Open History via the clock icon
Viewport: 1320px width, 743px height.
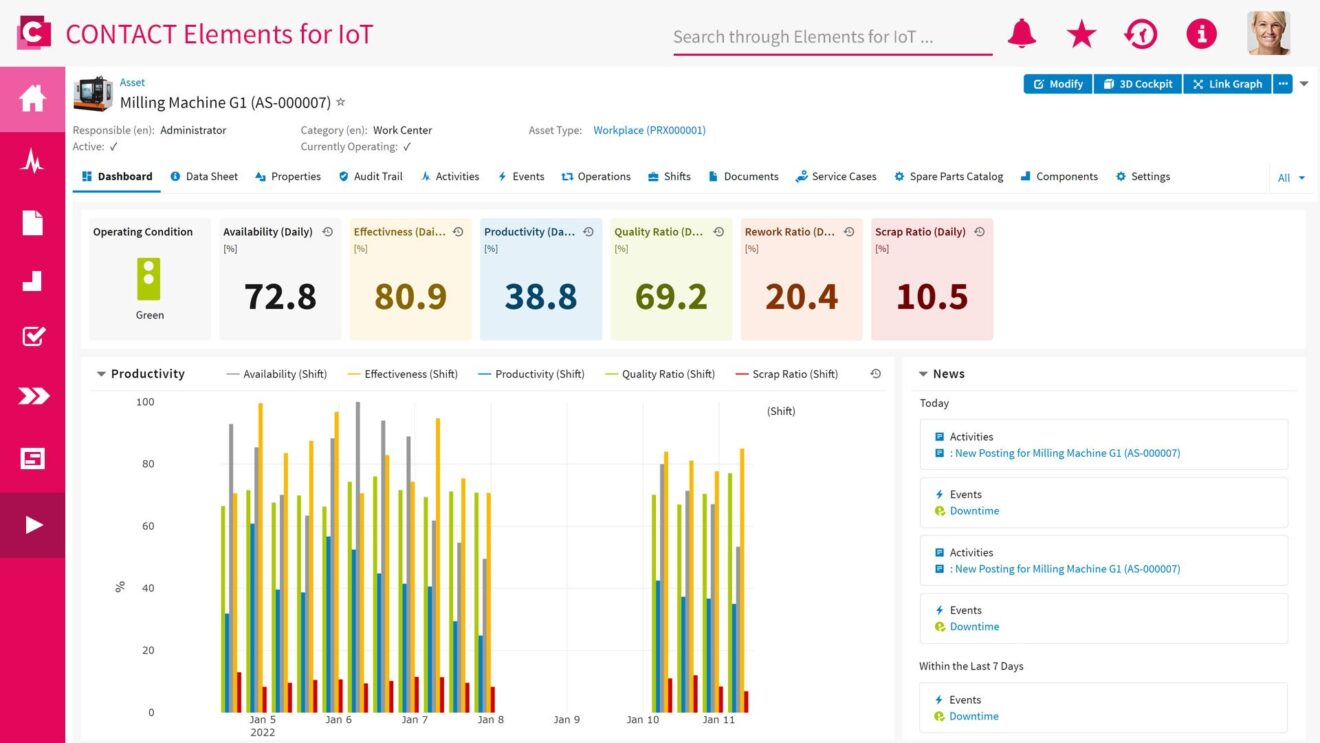(x=1141, y=33)
